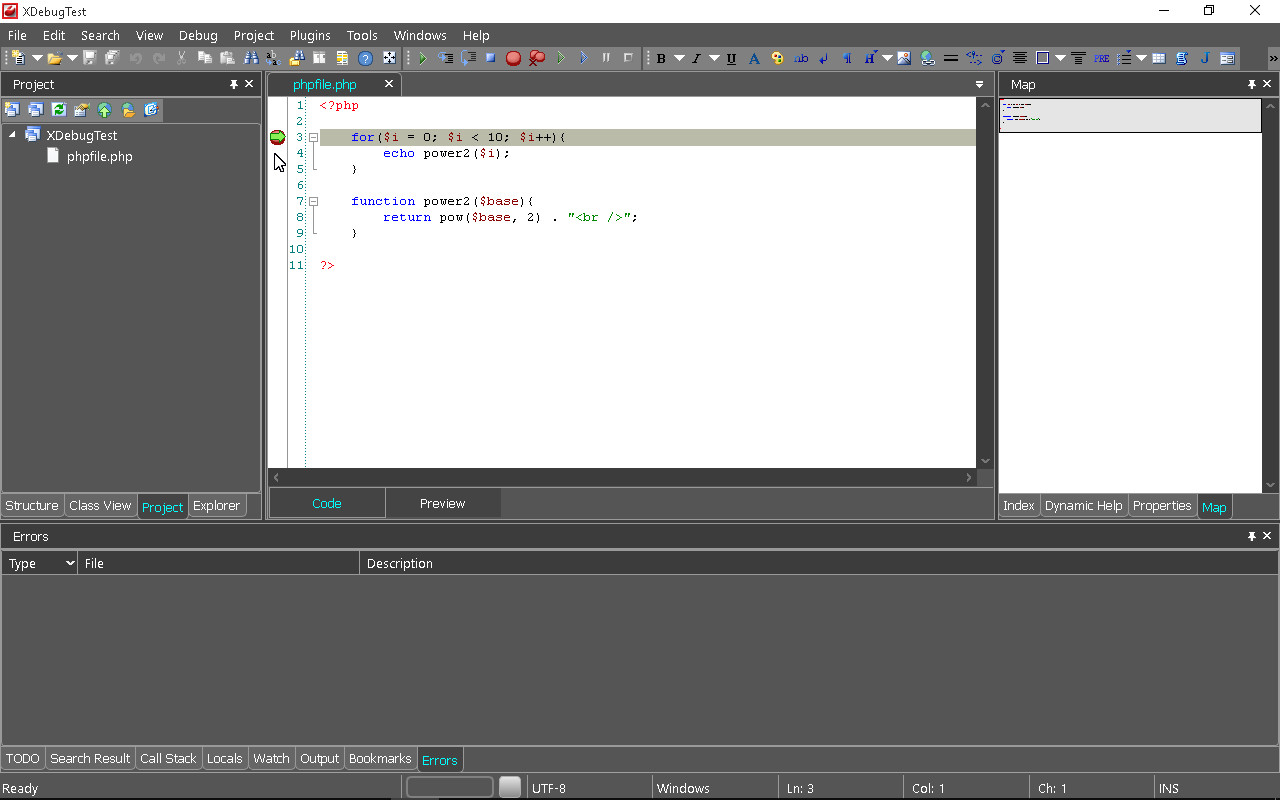The height and width of the screenshot is (800, 1280).
Task: Switch to the Watch tab
Action: pyautogui.click(x=271, y=759)
